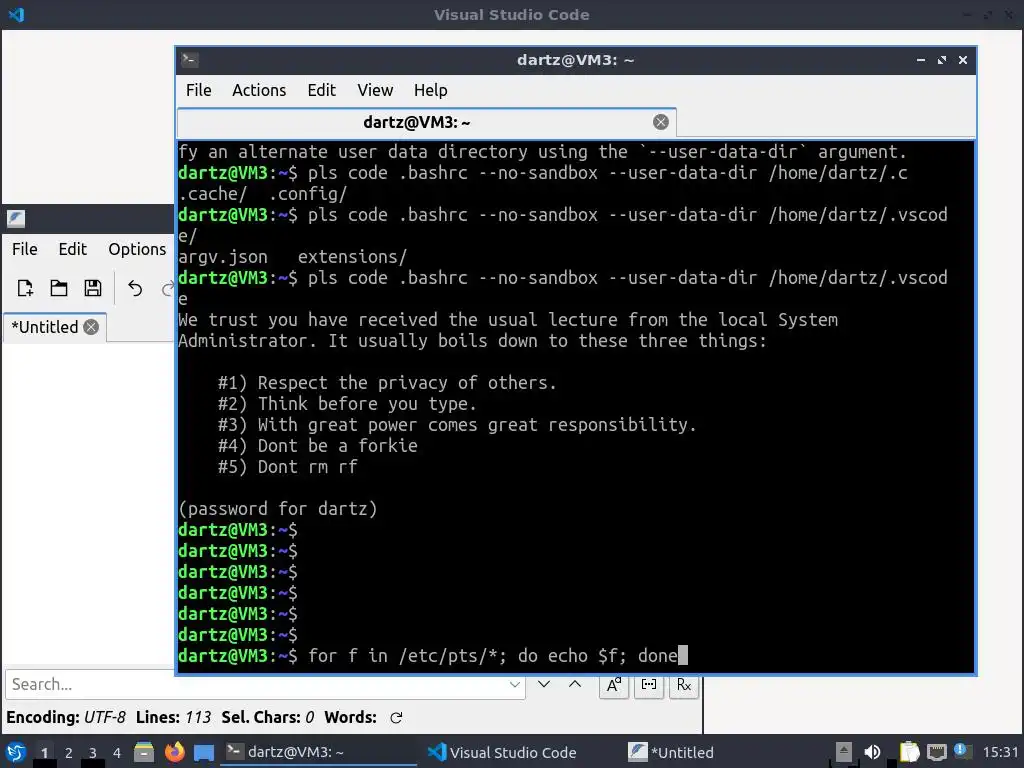Maximize the terminal window
This screenshot has height=768, width=1024.
pyautogui.click(x=942, y=60)
